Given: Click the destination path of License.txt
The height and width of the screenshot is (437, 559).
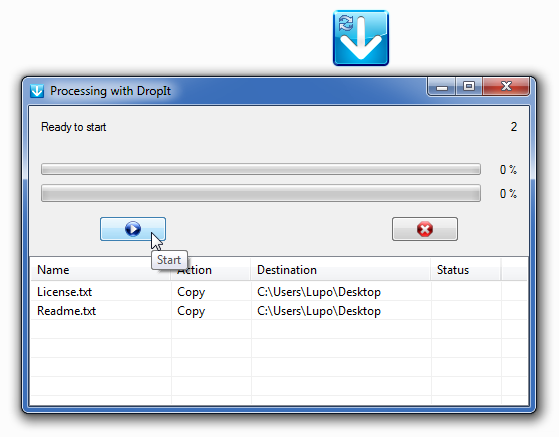Looking at the screenshot, I should tap(319, 292).
